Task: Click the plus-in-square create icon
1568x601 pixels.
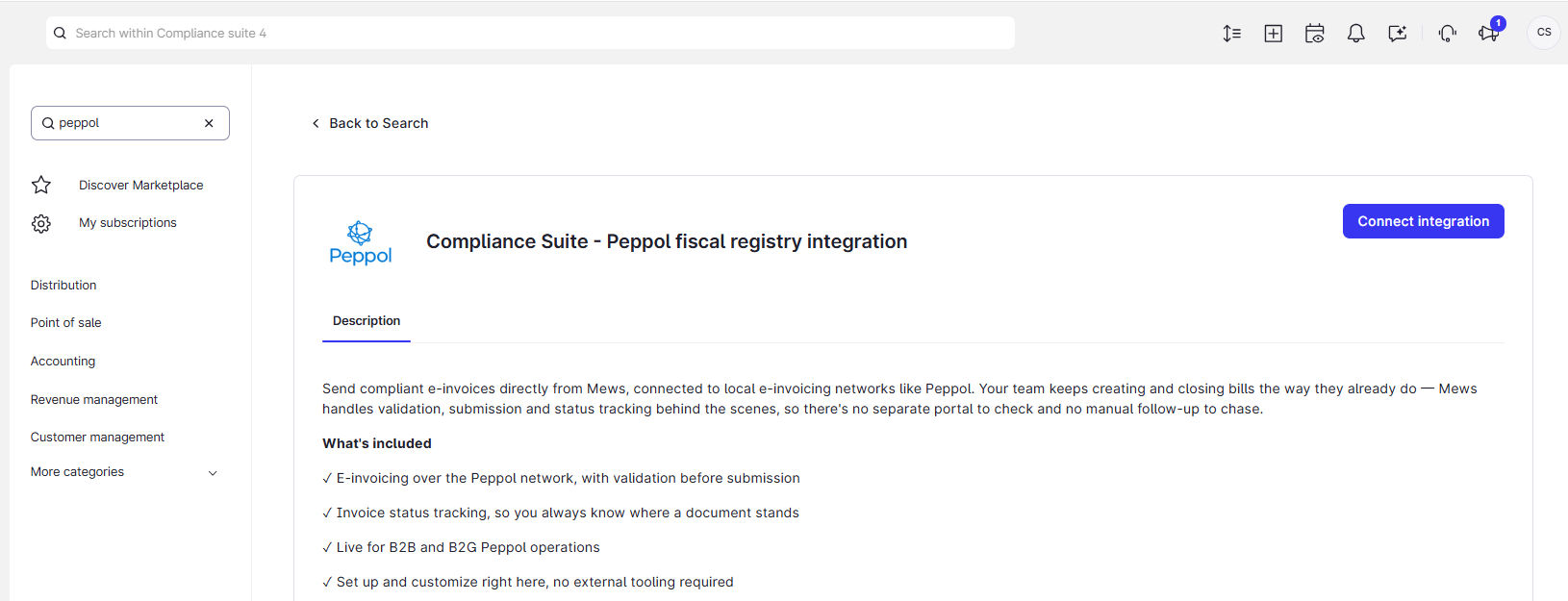Action: coord(1274,34)
